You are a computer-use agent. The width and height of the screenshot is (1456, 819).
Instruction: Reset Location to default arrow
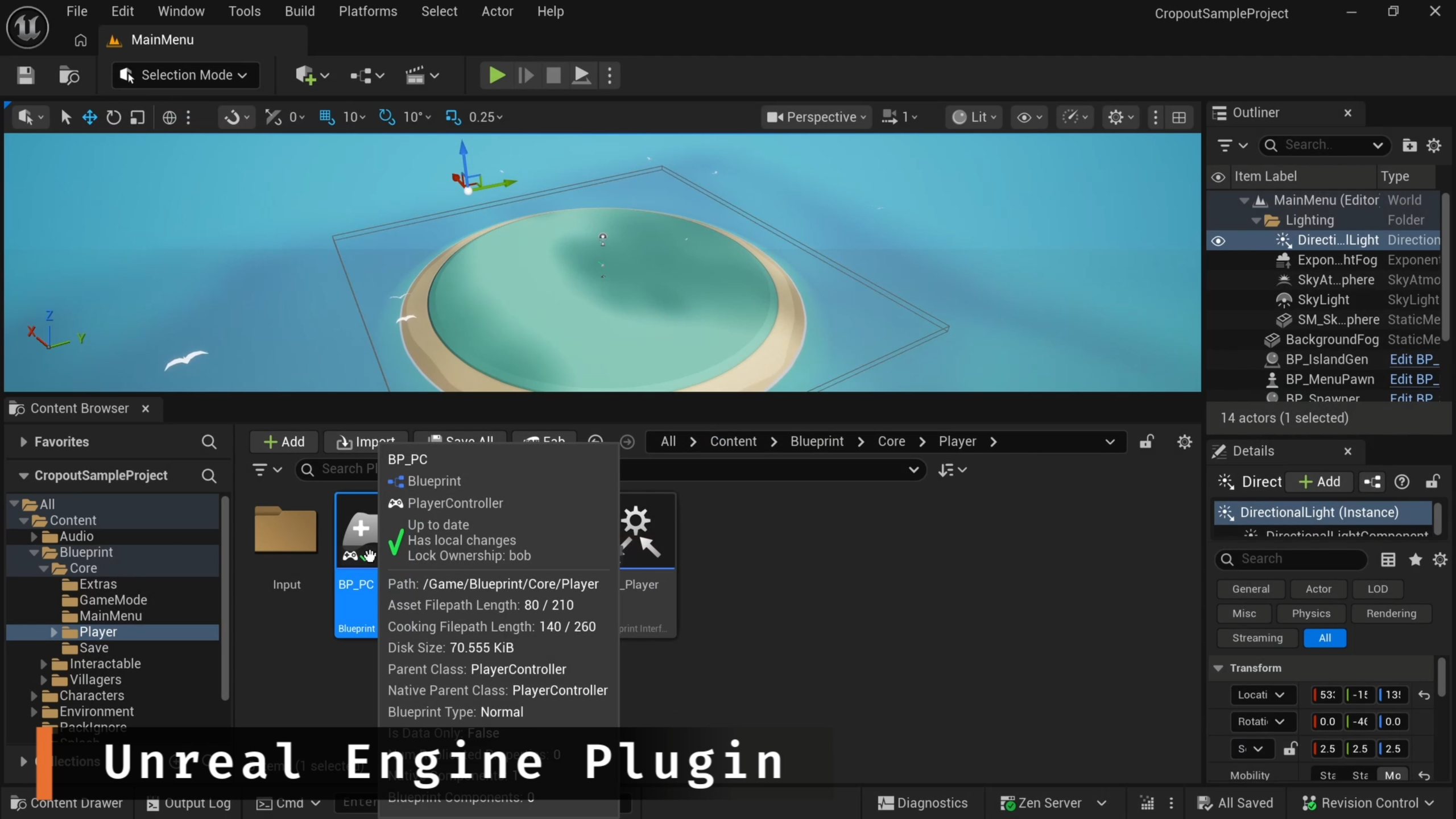tap(1424, 695)
